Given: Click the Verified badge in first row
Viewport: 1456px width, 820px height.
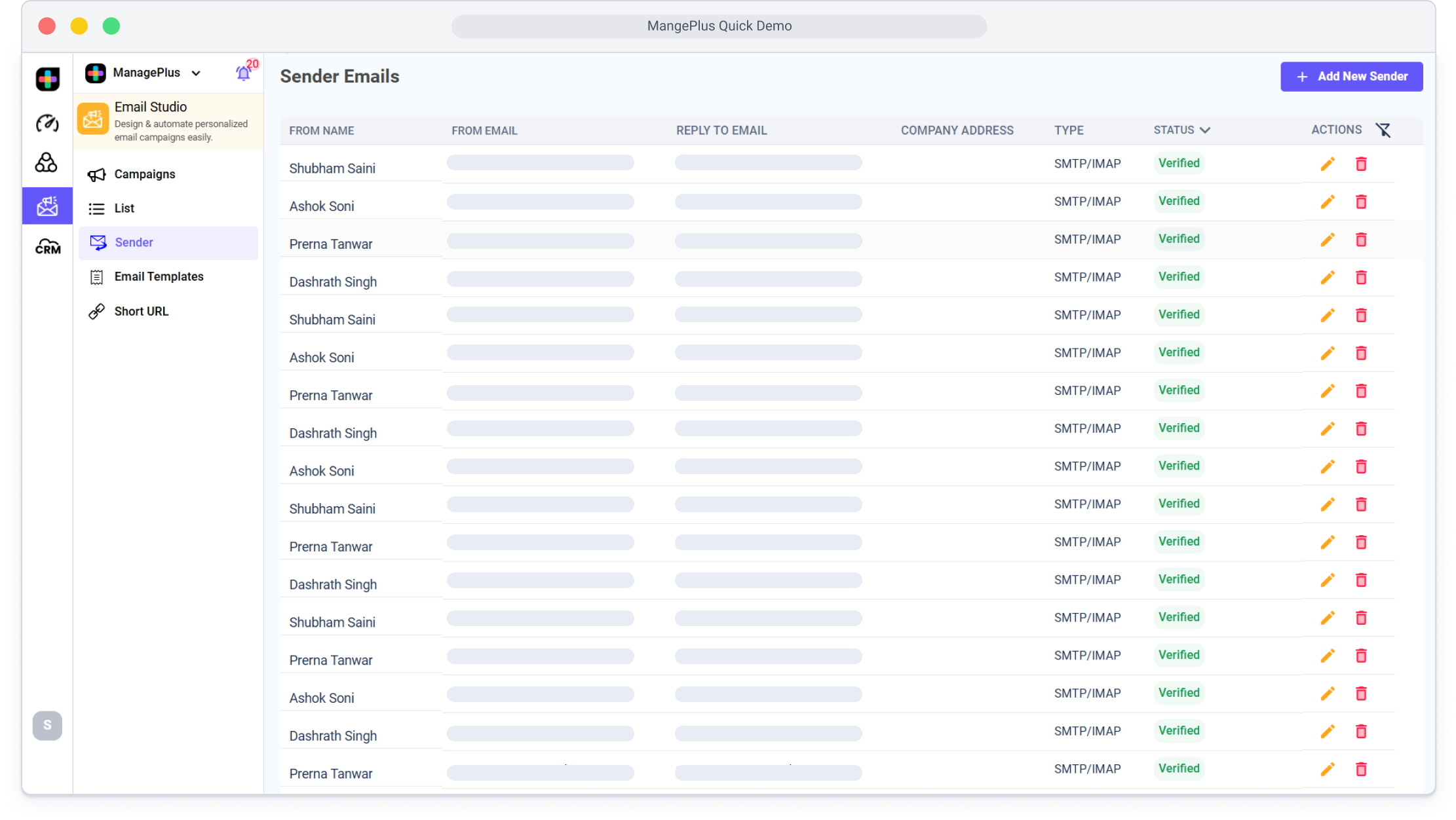Looking at the screenshot, I should pos(1178,163).
